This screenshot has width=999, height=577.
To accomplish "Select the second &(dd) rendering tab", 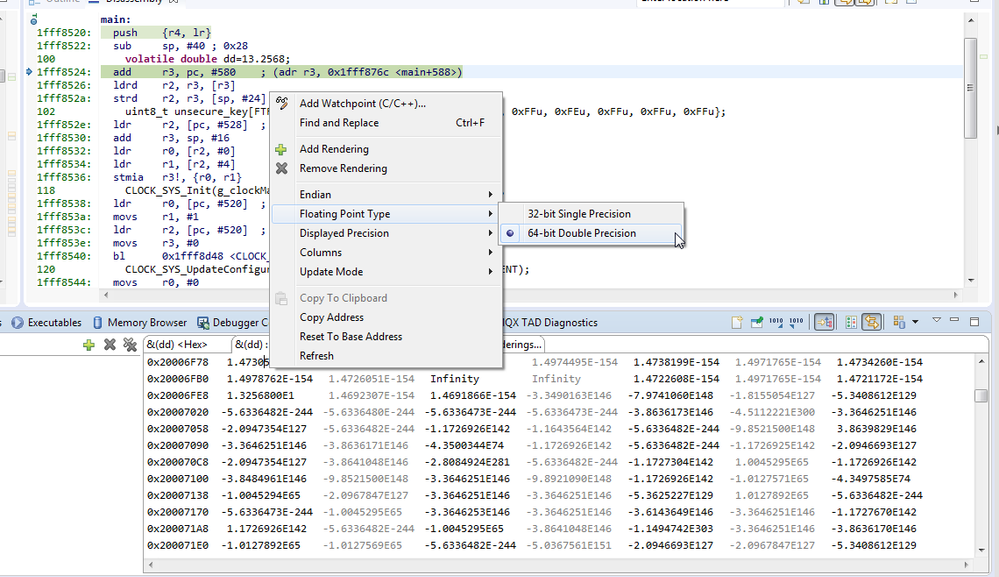I will coord(251,344).
